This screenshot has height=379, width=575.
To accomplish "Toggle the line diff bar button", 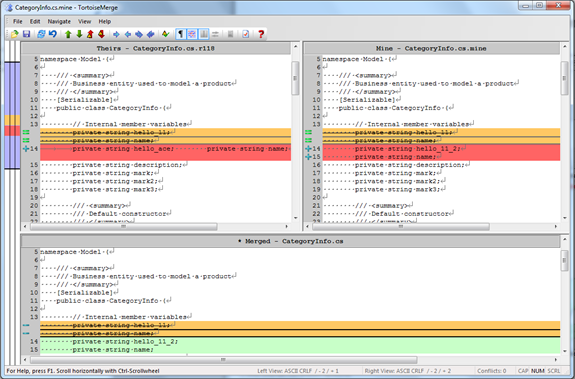I will click(204, 34).
